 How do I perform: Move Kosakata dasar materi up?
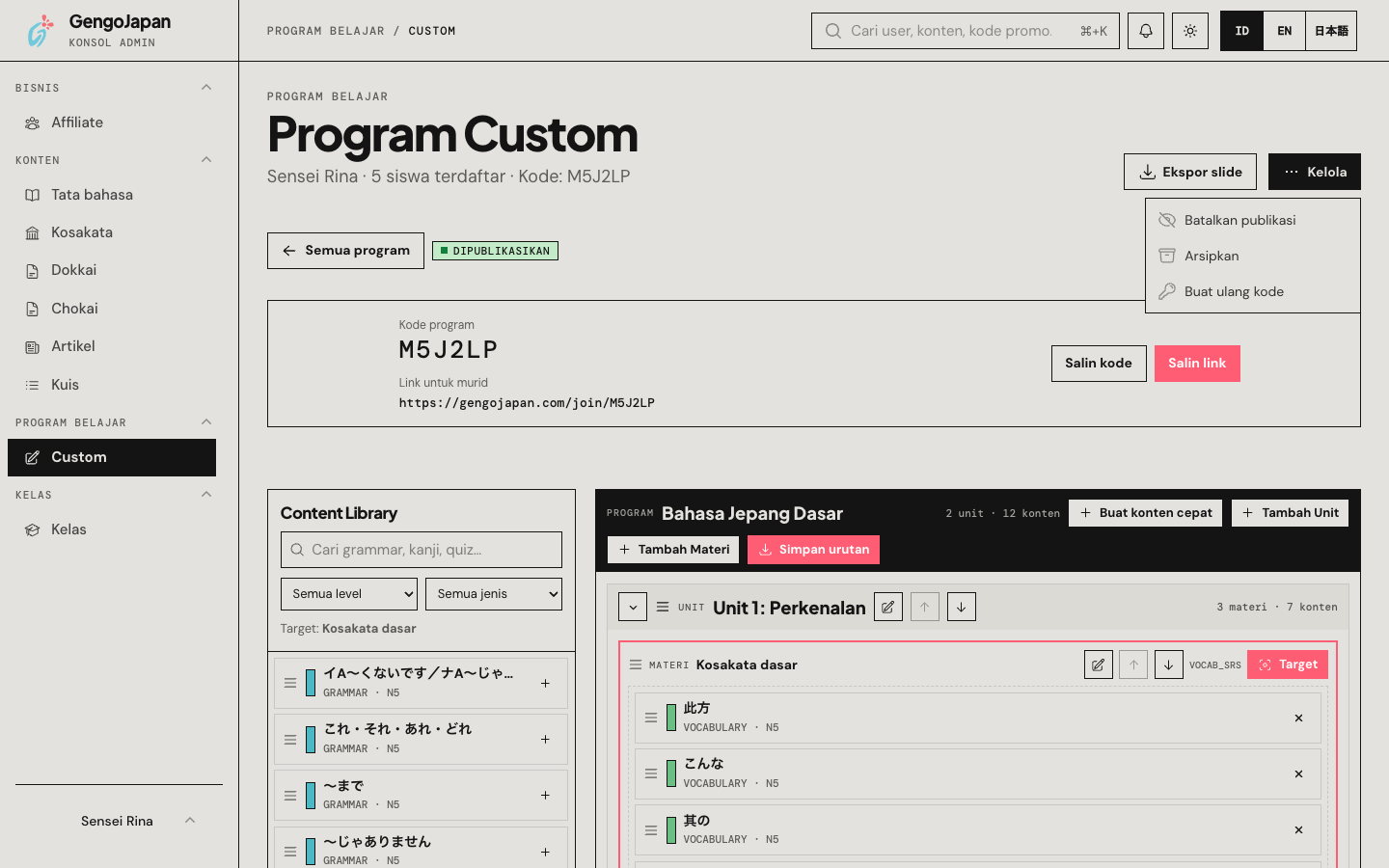point(1133,665)
